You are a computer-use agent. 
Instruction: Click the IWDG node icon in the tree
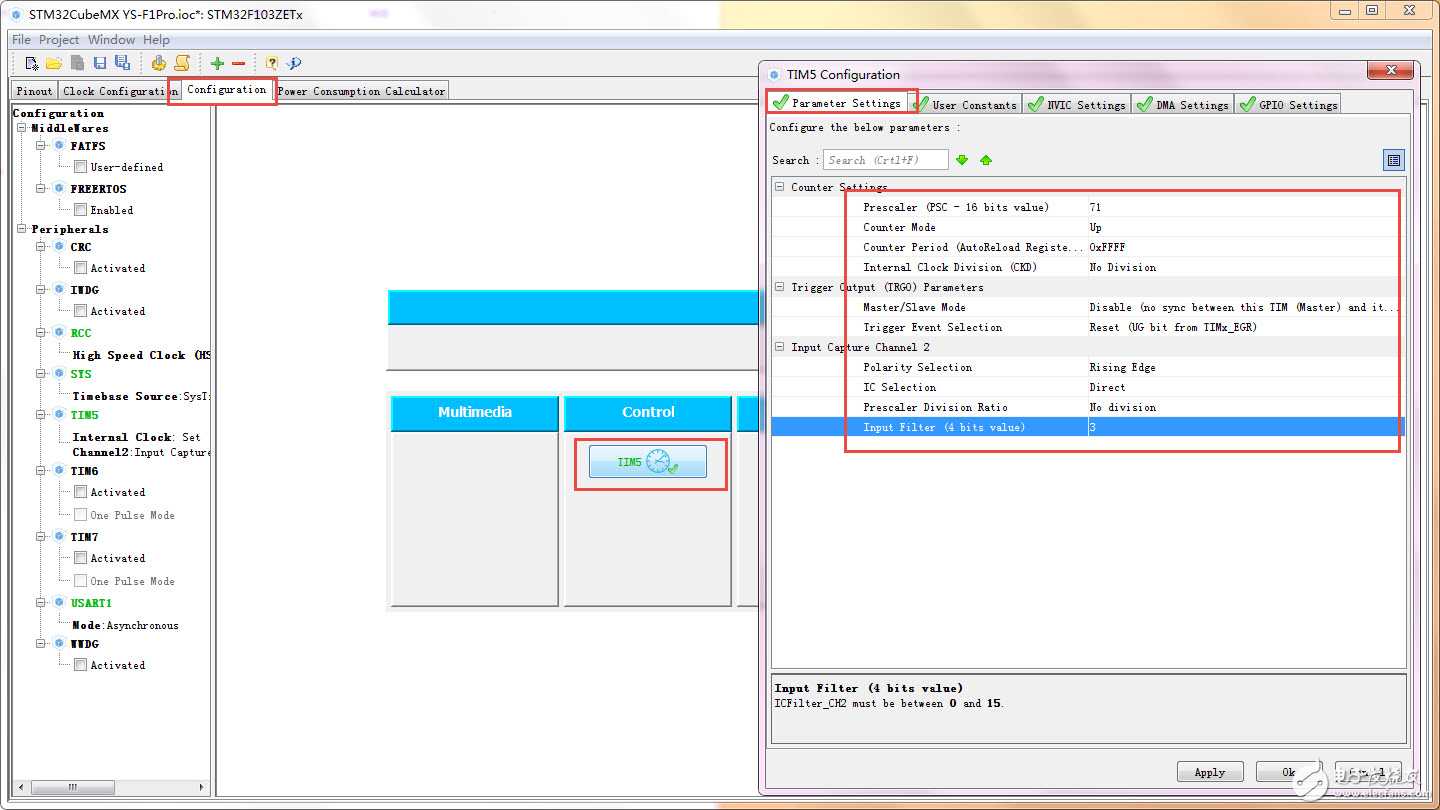[59, 290]
